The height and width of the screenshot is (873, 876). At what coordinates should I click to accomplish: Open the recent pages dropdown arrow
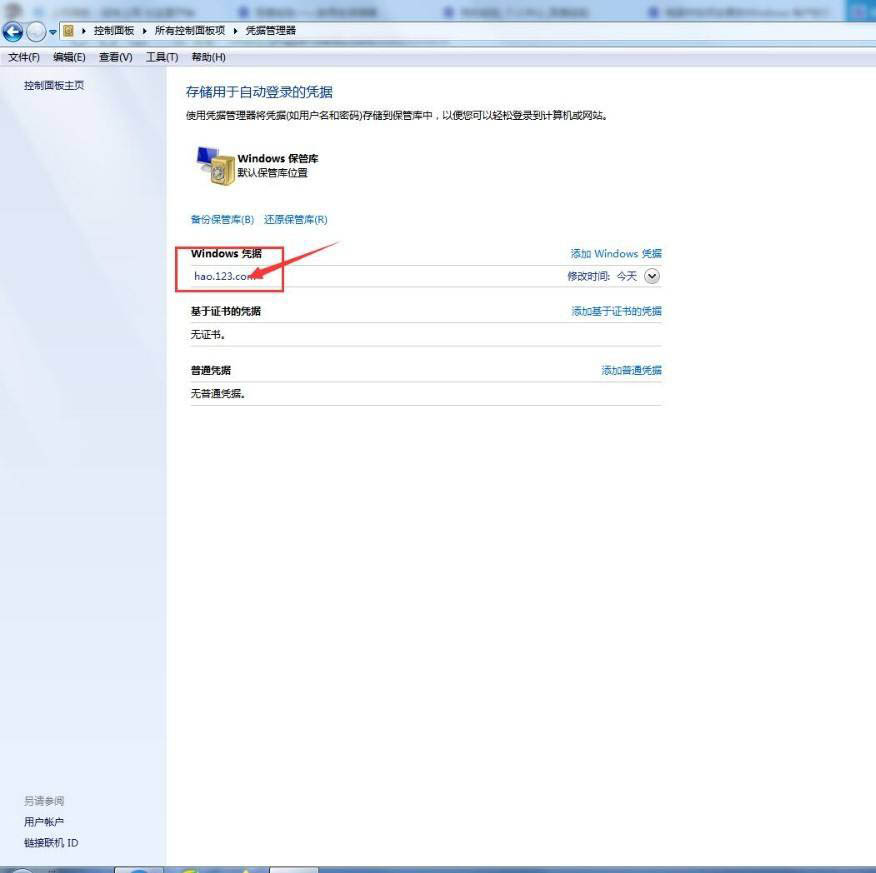coord(53,32)
